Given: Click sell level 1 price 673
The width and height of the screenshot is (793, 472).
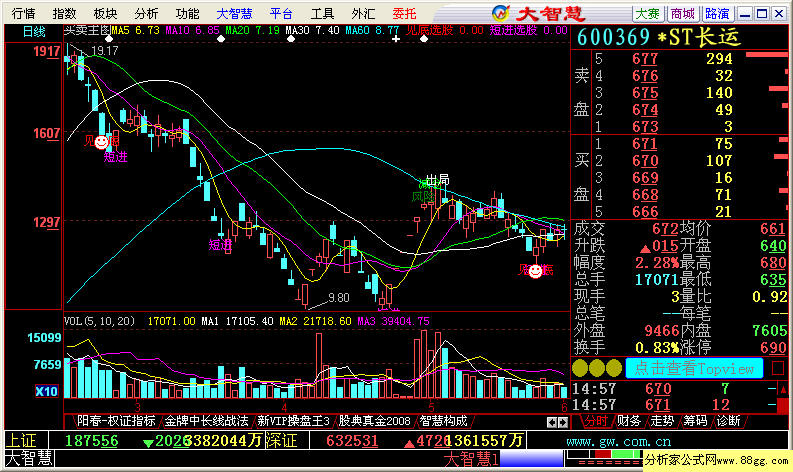Looking at the screenshot, I should tap(645, 126).
